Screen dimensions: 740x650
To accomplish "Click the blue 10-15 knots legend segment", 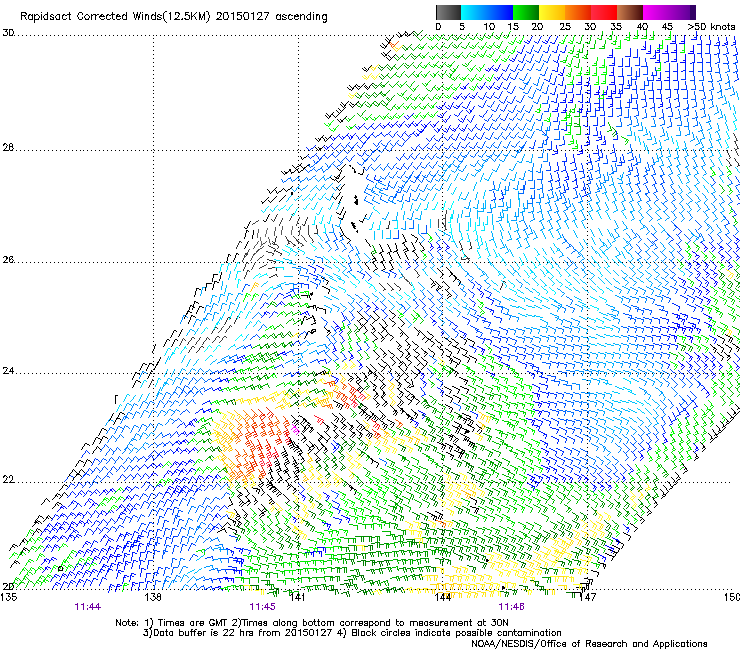I will point(500,12).
